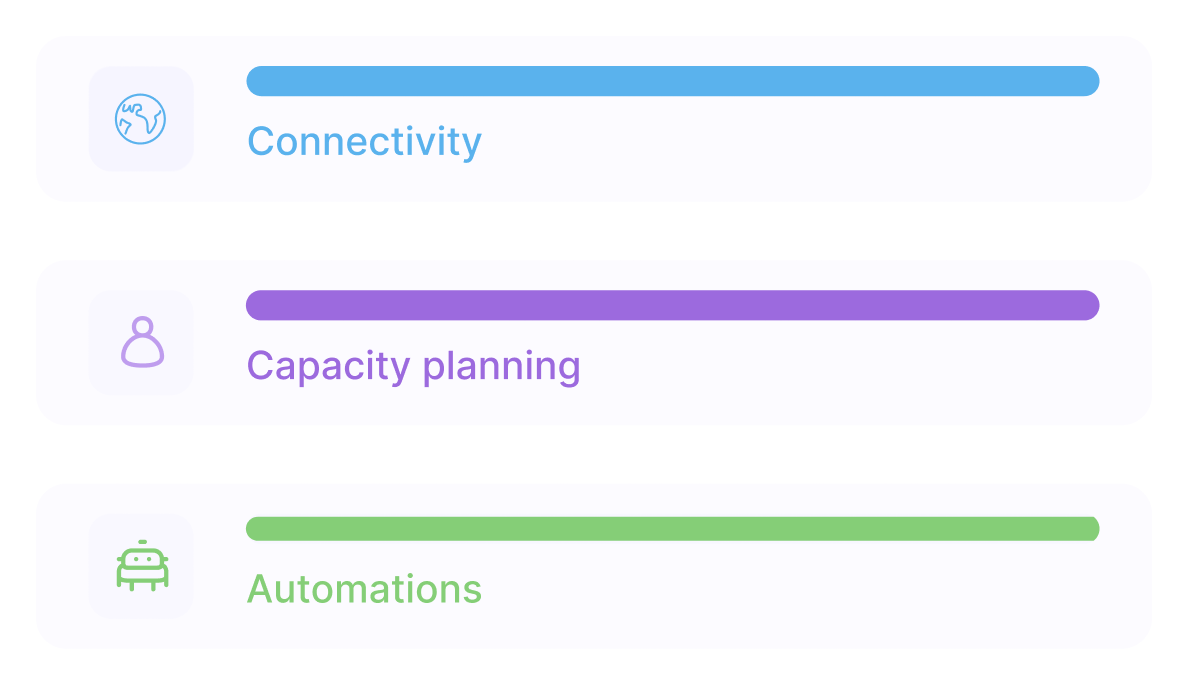This screenshot has height=685, width=1188.
Task: Click the blue Connectivity progress bar
Action: 672,81
